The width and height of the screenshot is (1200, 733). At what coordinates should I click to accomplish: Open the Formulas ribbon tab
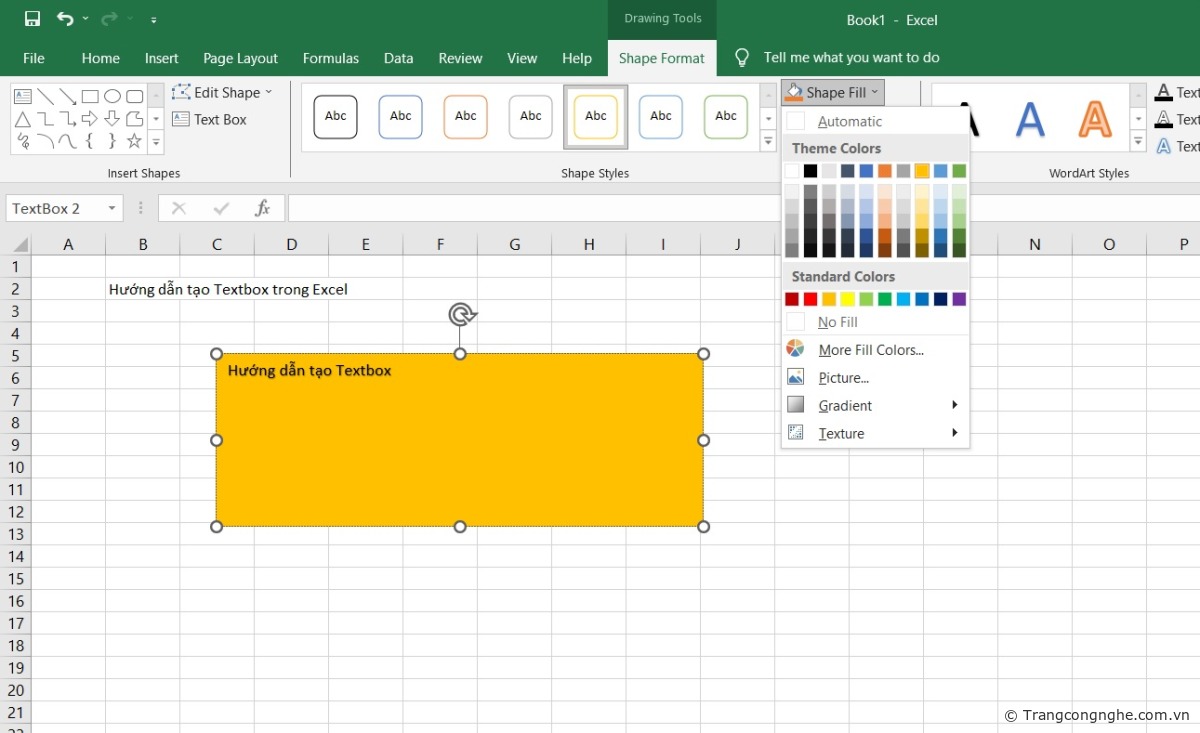pyautogui.click(x=330, y=58)
